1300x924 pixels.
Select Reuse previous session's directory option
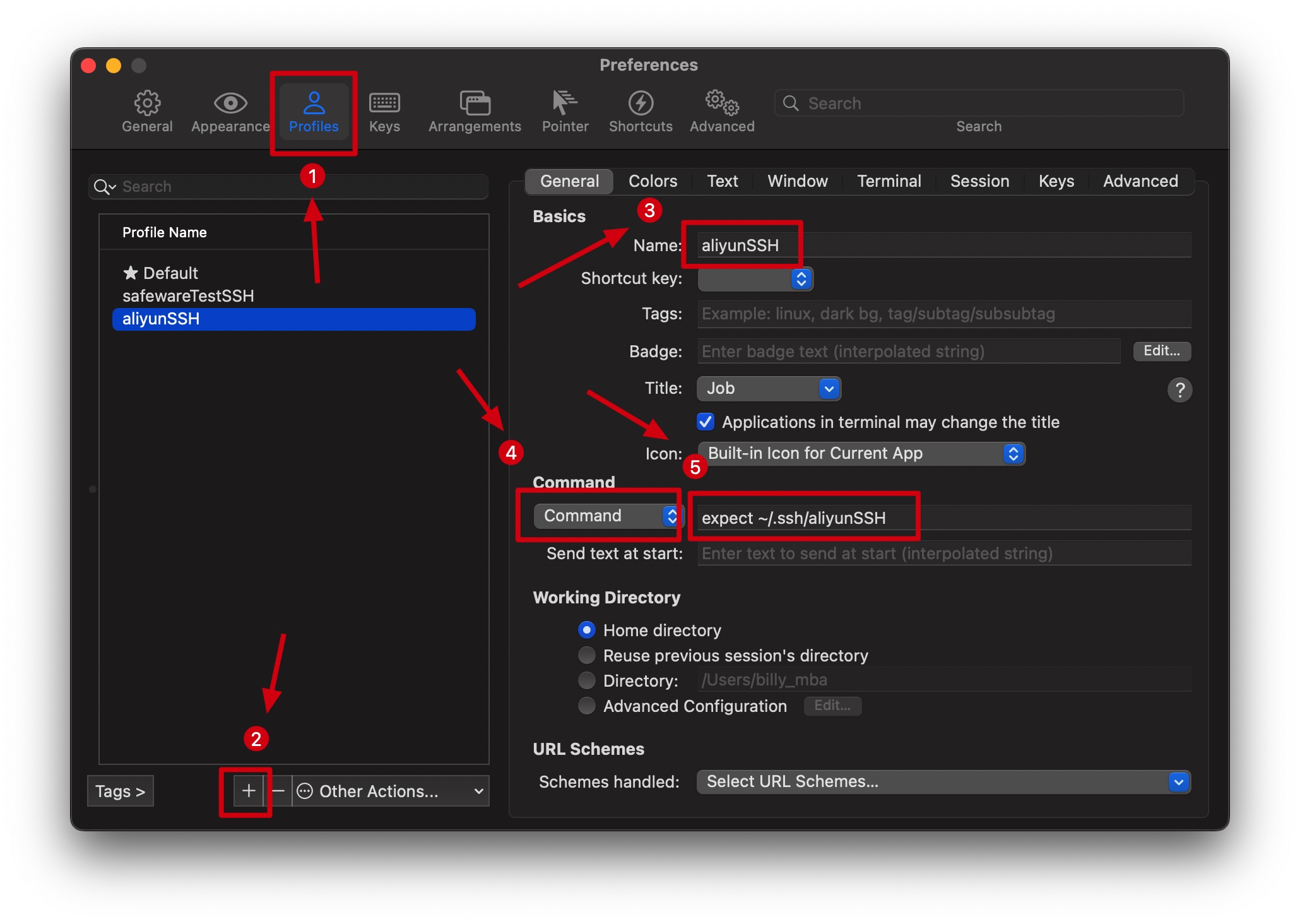(x=587, y=655)
